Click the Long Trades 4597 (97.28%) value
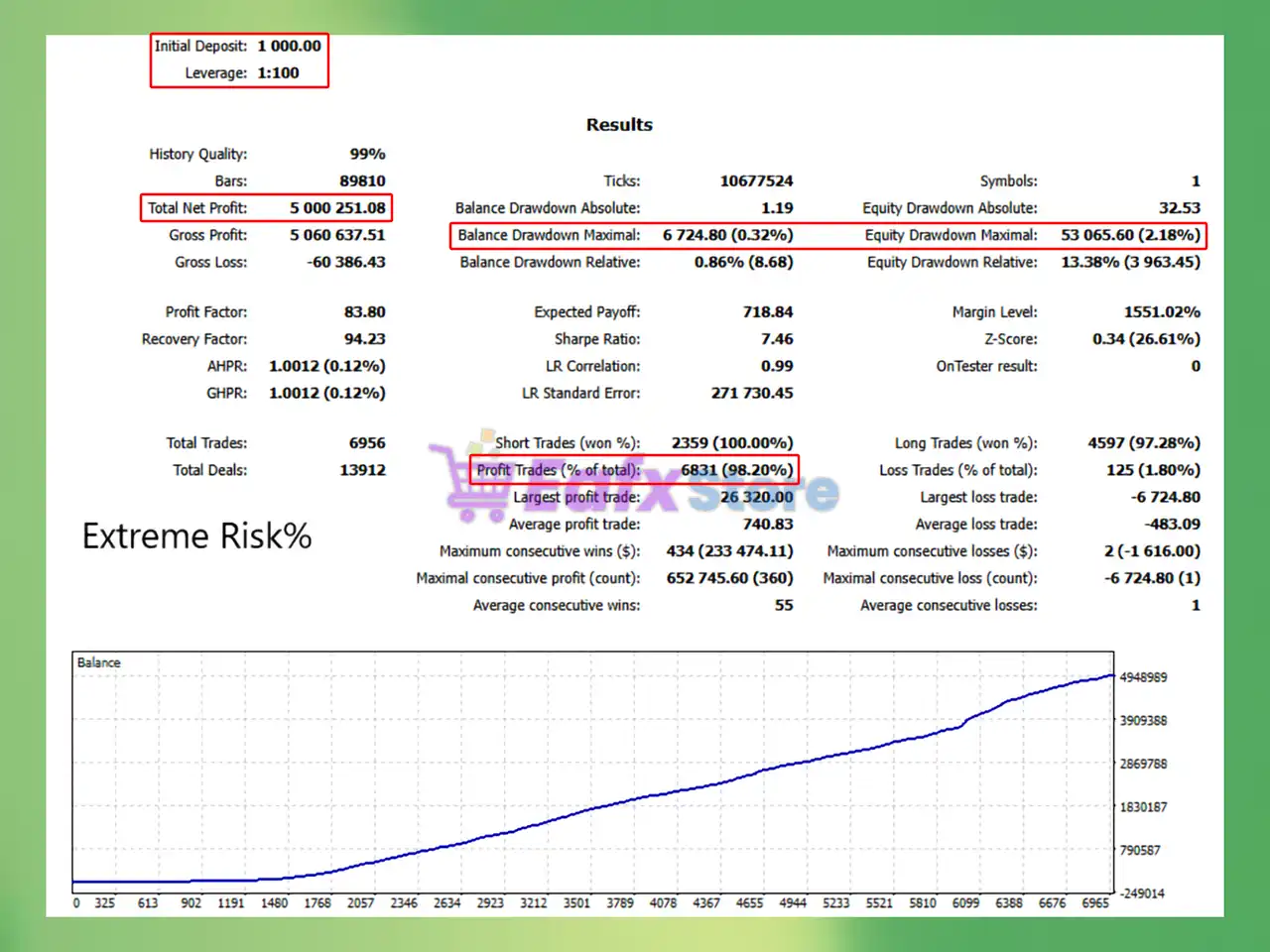This screenshot has width=1270, height=952. click(x=1144, y=443)
